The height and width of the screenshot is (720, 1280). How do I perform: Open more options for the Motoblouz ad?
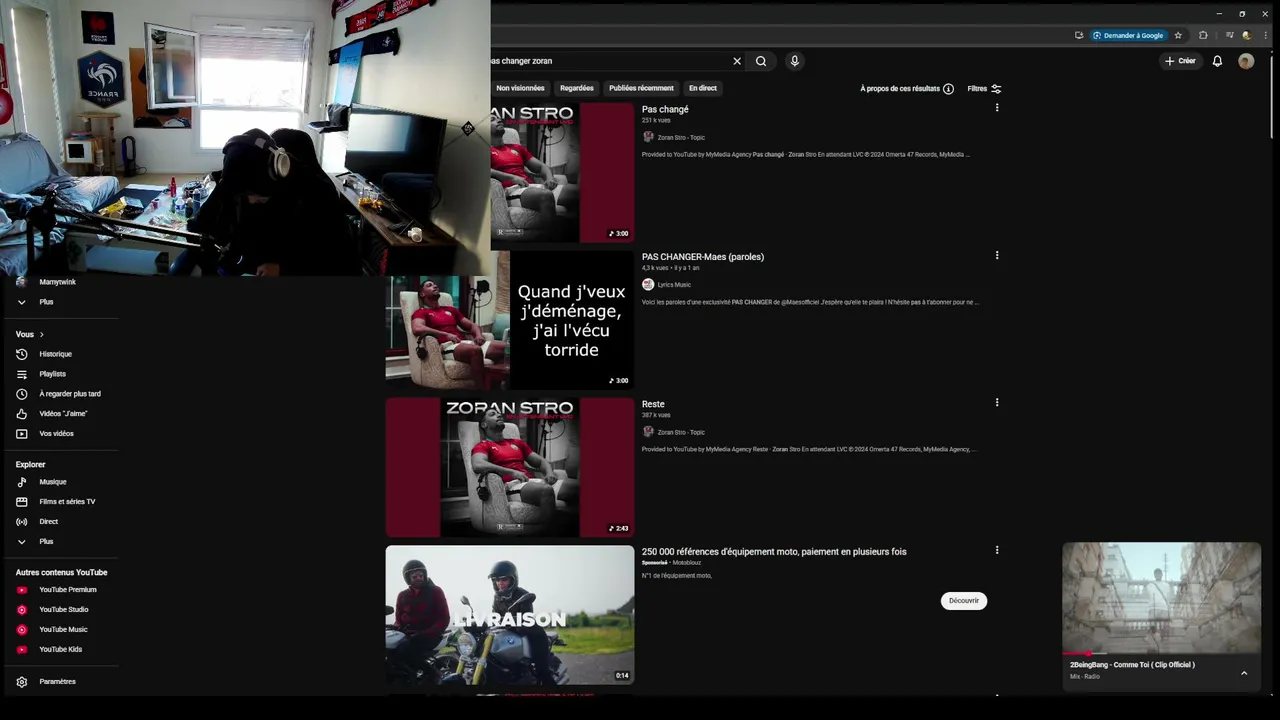(996, 550)
